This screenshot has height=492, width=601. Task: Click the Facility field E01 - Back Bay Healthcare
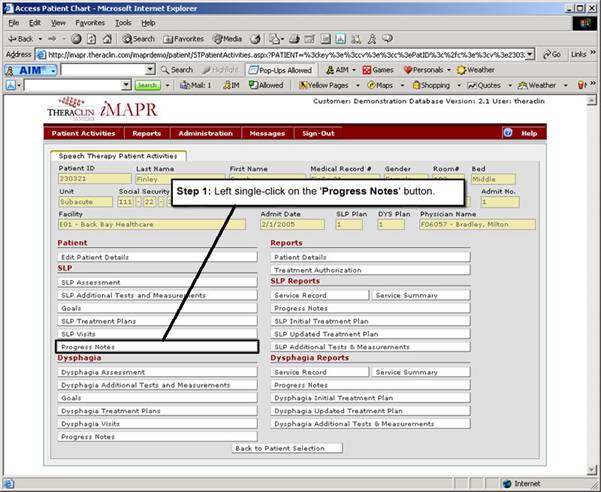pos(152,225)
